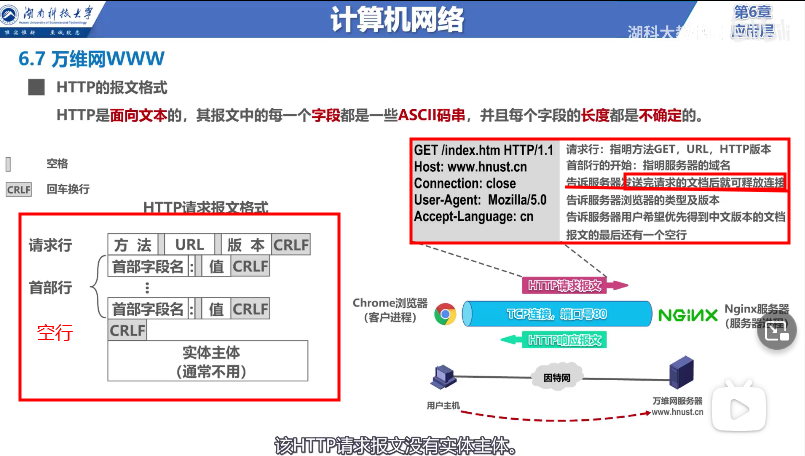Click the 计算机网络 slide title
The height and width of the screenshot is (456, 805).
[x=397, y=20]
